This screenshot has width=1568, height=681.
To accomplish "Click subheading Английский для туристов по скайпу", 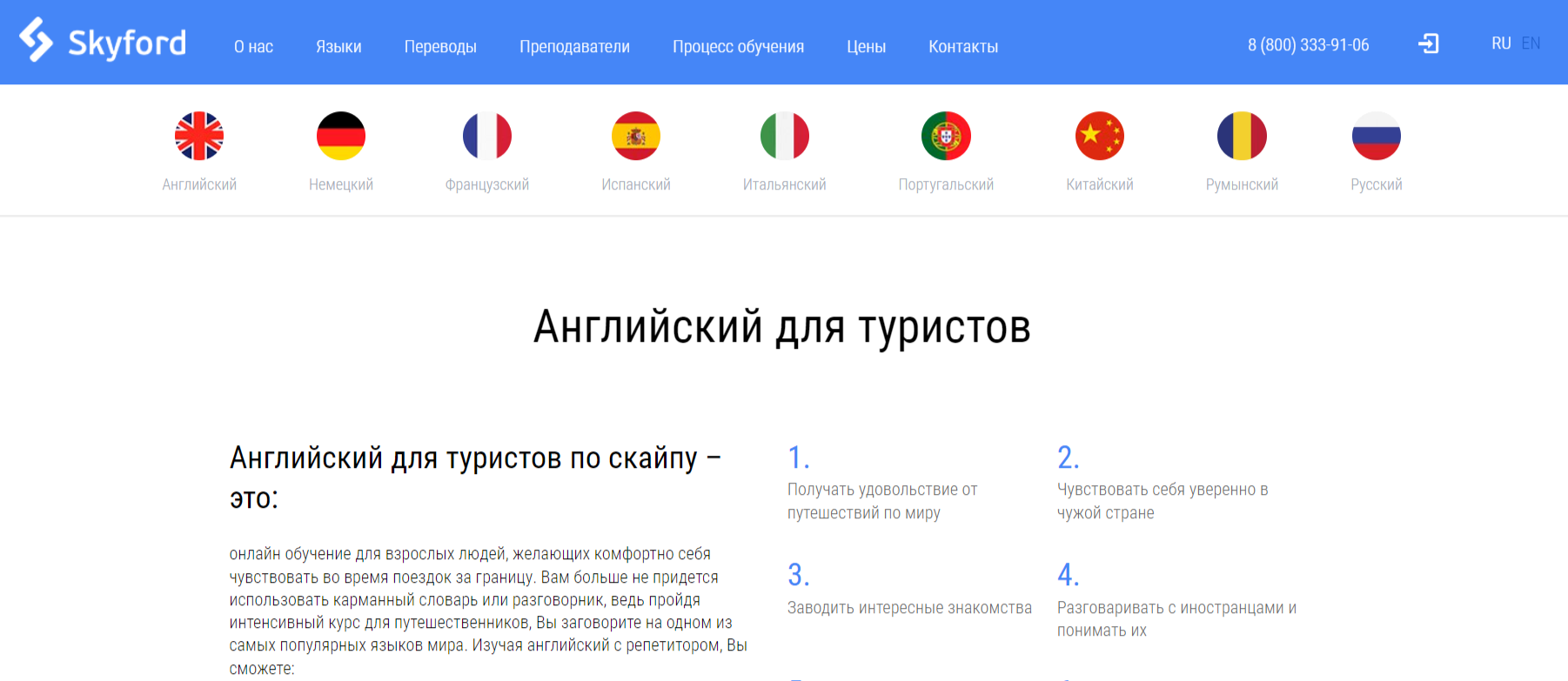I will pos(475,477).
